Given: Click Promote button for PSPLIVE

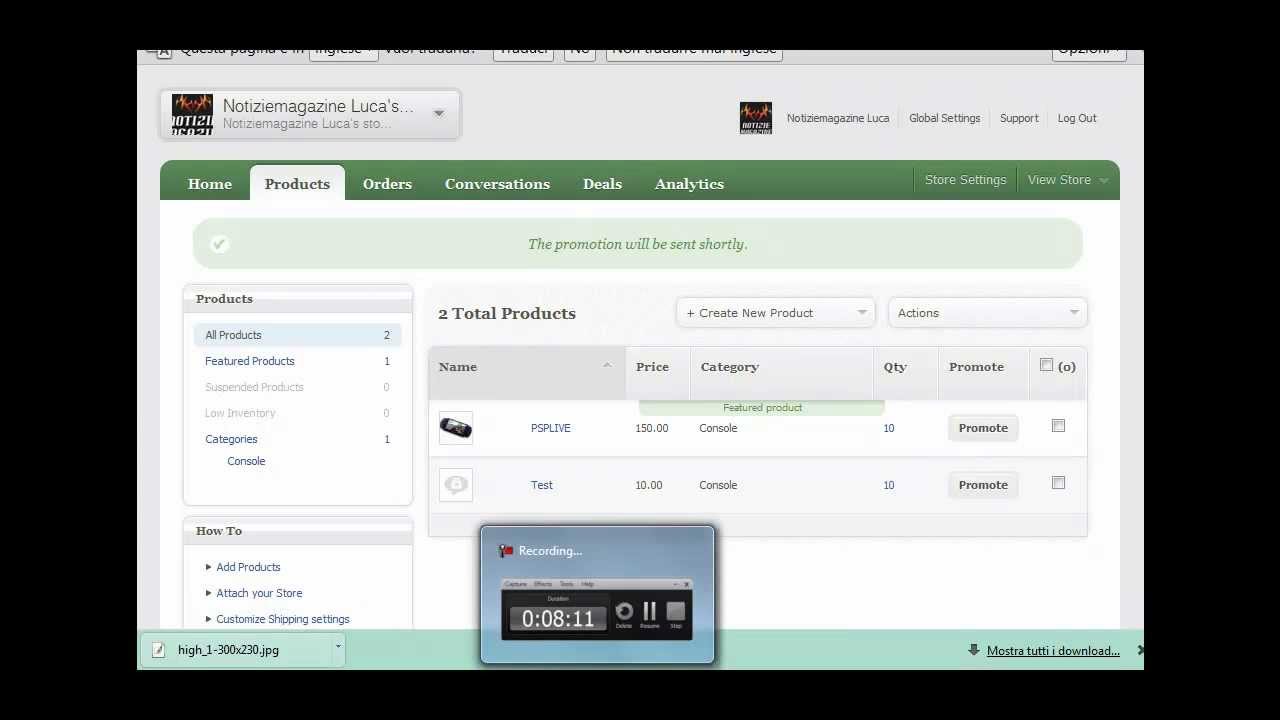Looking at the screenshot, I should (x=983, y=428).
